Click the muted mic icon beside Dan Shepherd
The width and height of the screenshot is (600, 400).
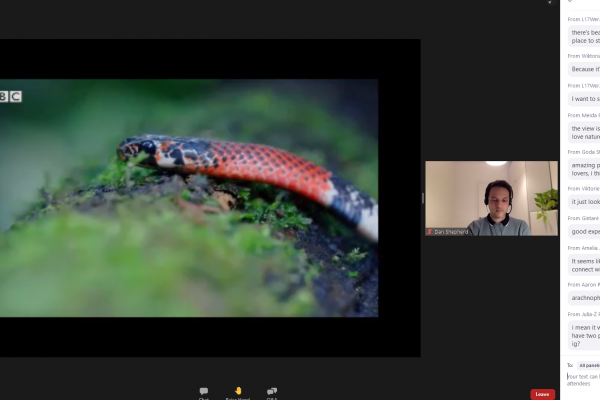pyautogui.click(x=430, y=232)
